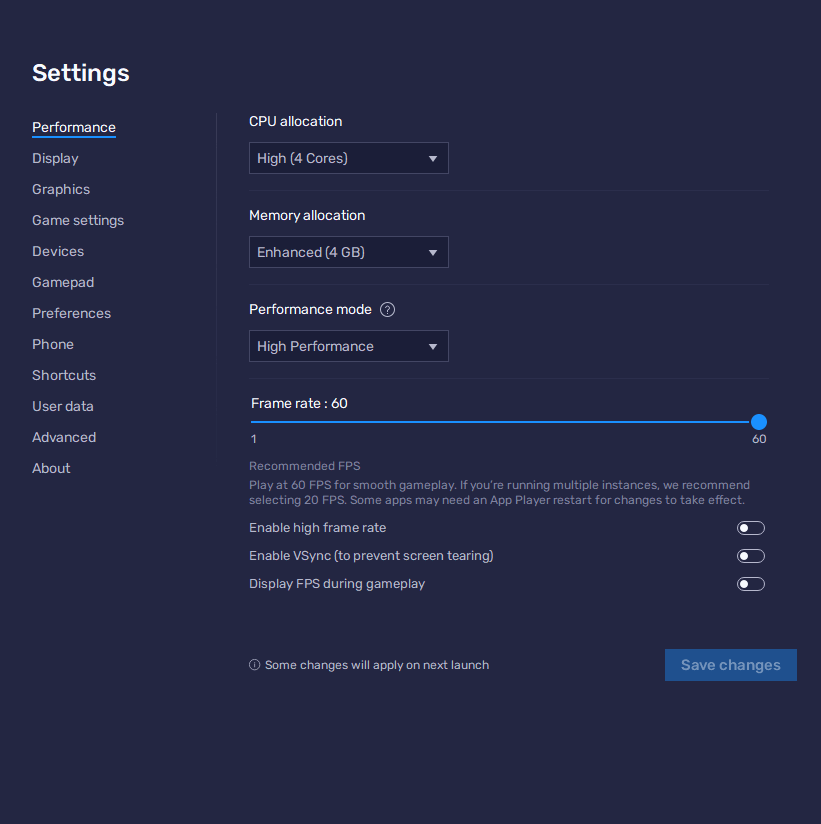This screenshot has width=821, height=824.
Task: Open the Game settings section
Action: coord(78,220)
